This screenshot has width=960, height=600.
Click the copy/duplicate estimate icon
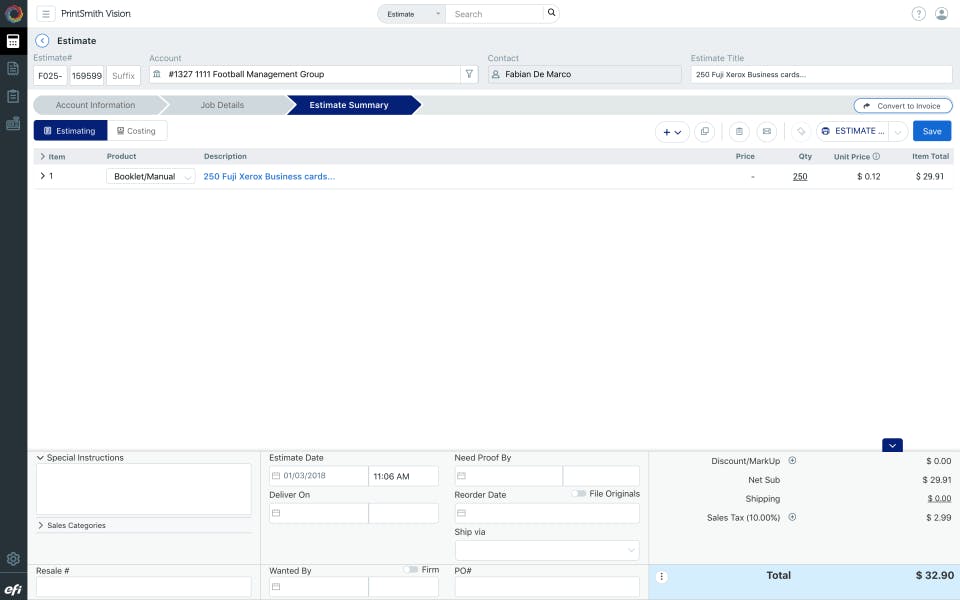tap(704, 131)
